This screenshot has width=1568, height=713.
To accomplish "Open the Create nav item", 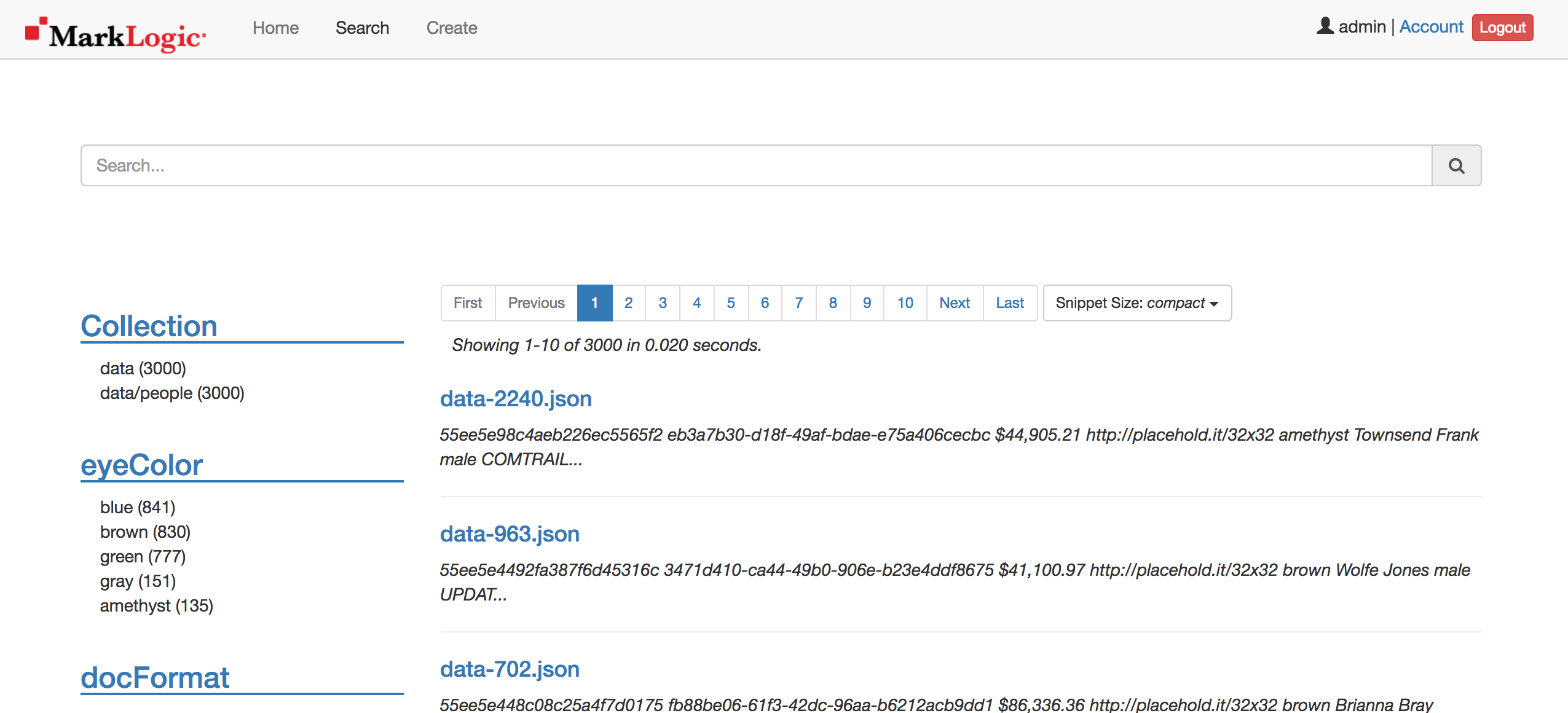I will tap(452, 28).
